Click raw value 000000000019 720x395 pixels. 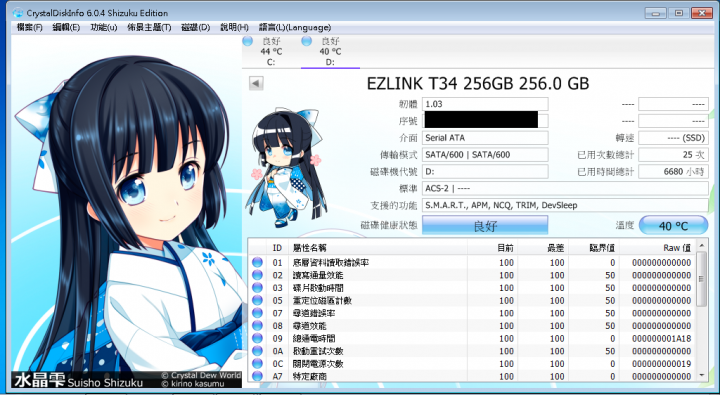[661, 364]
